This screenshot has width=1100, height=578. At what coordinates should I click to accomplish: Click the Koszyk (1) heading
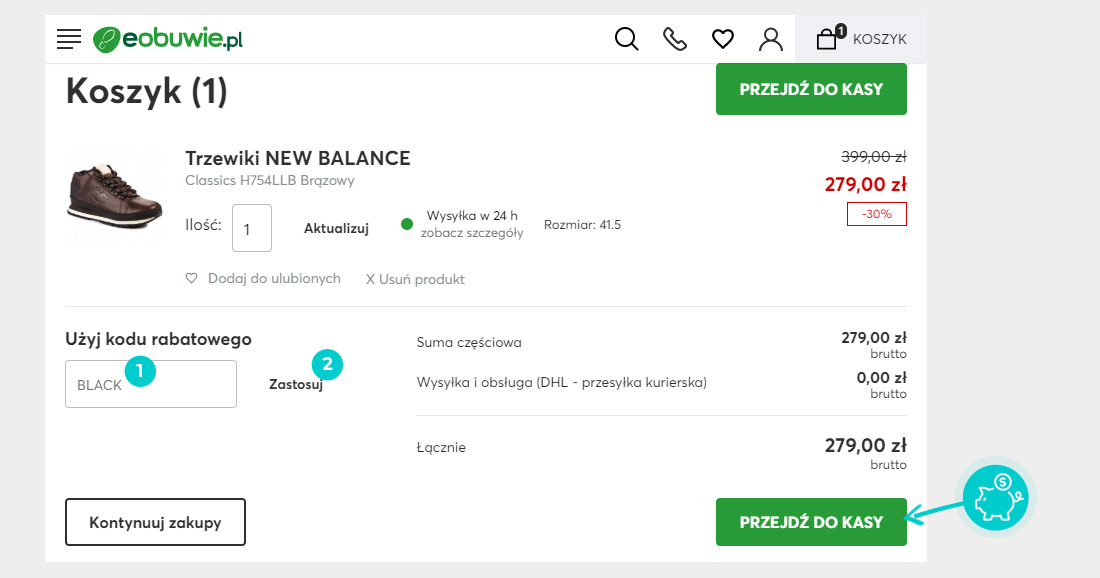point(147,91)
